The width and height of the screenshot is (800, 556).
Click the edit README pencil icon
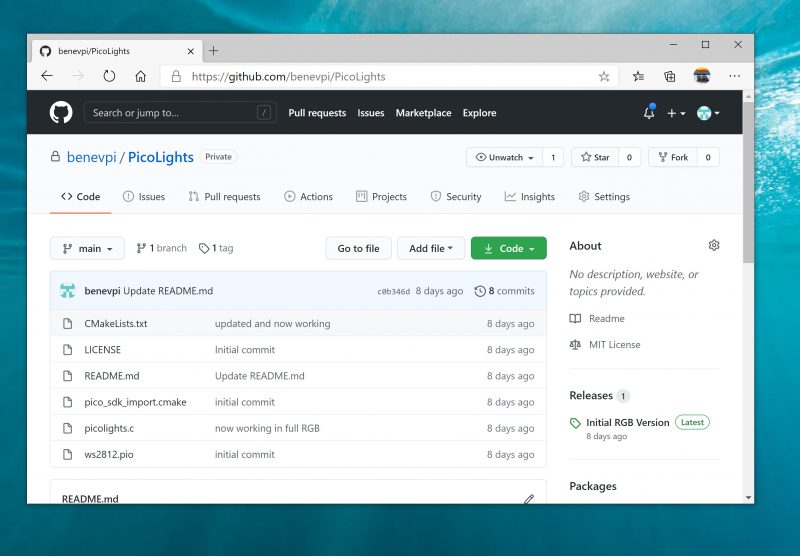(x=529, y=498)
